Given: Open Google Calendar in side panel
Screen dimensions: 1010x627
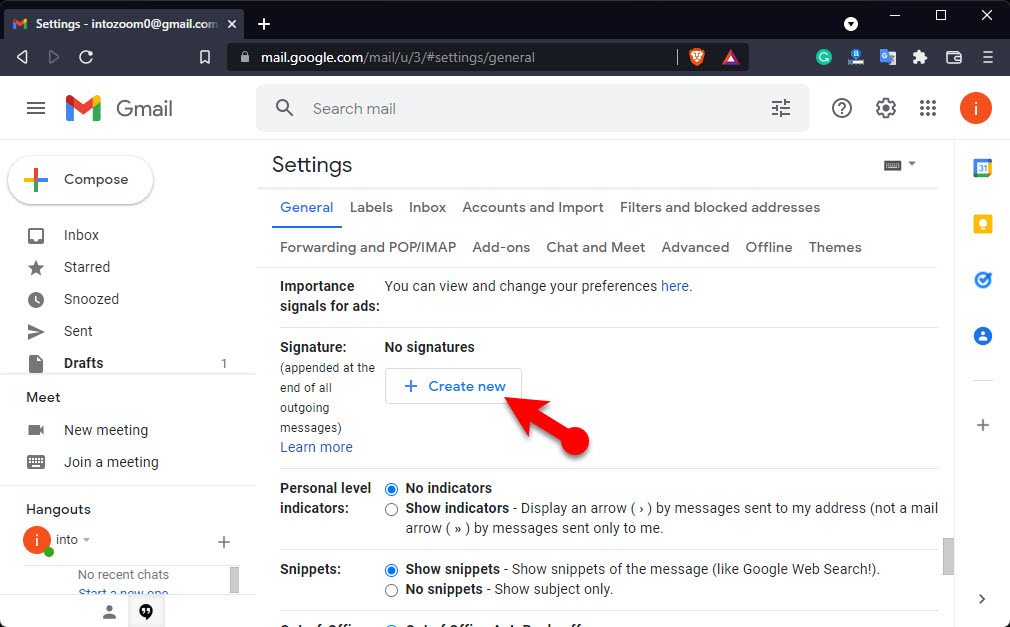Looking at the screenshot, I should point(982,168).
